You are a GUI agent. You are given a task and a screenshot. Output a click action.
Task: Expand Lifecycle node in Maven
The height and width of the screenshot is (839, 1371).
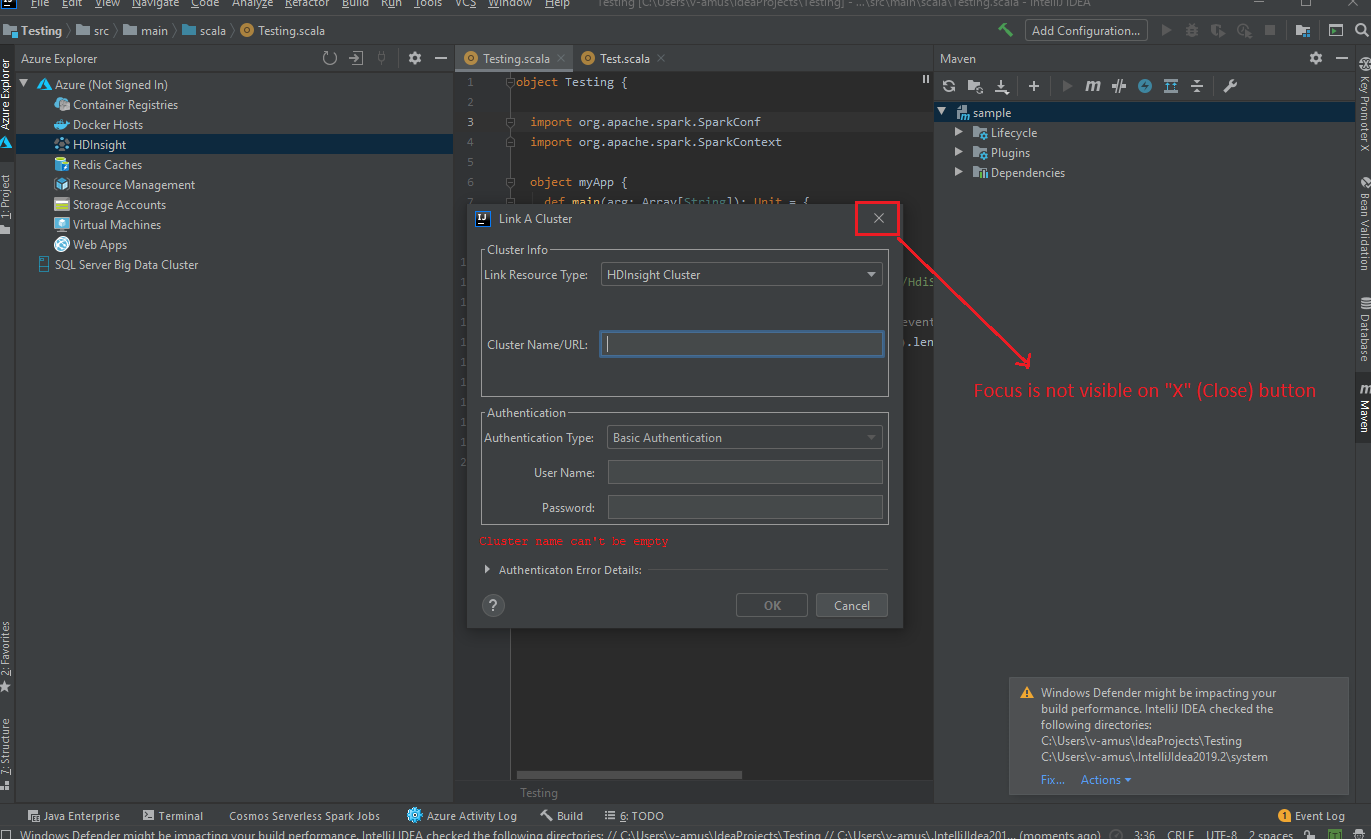click(959, 133)
